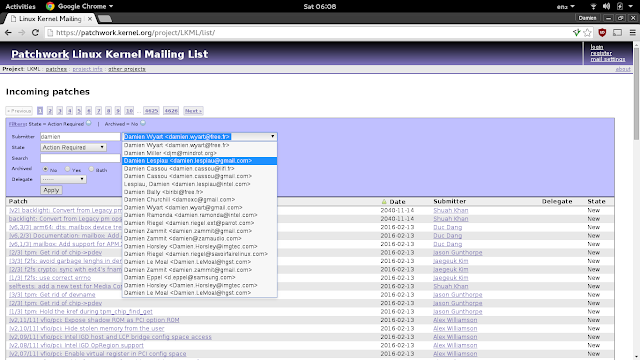Select Archived Yes radio button
Screen dimensions: 640x360
pos(68,169)
